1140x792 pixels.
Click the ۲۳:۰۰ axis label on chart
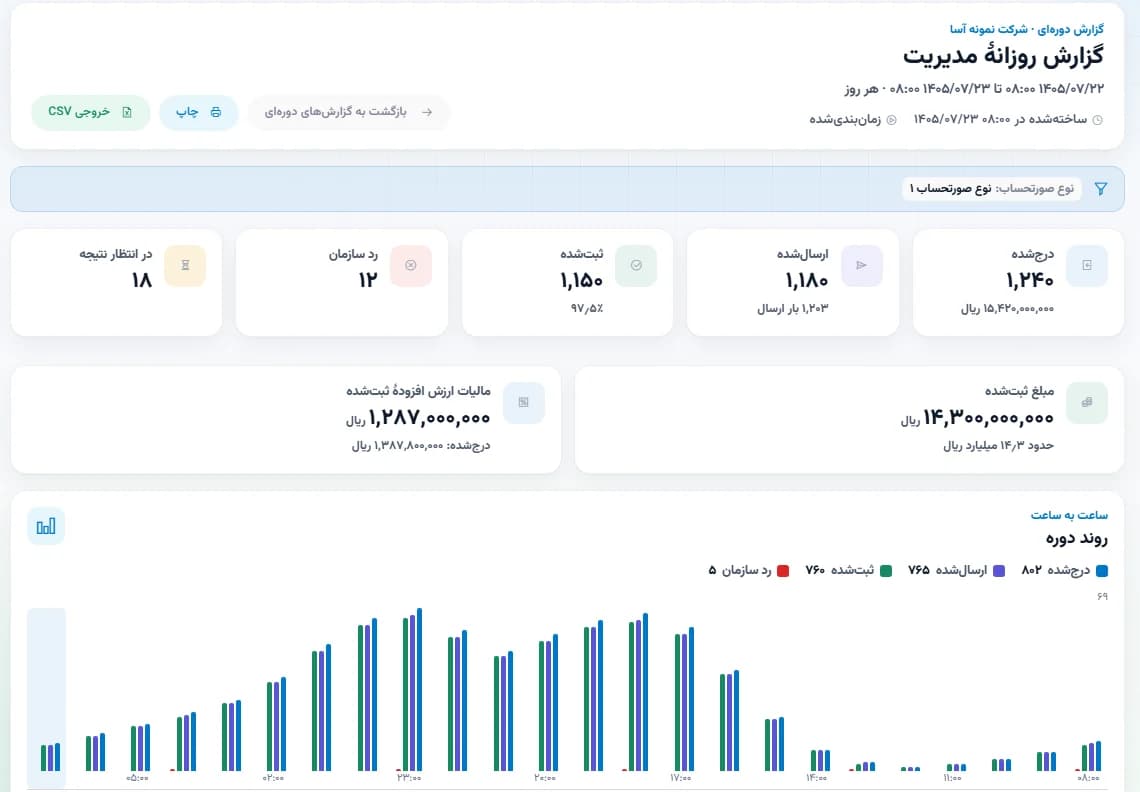pos(409,778)
